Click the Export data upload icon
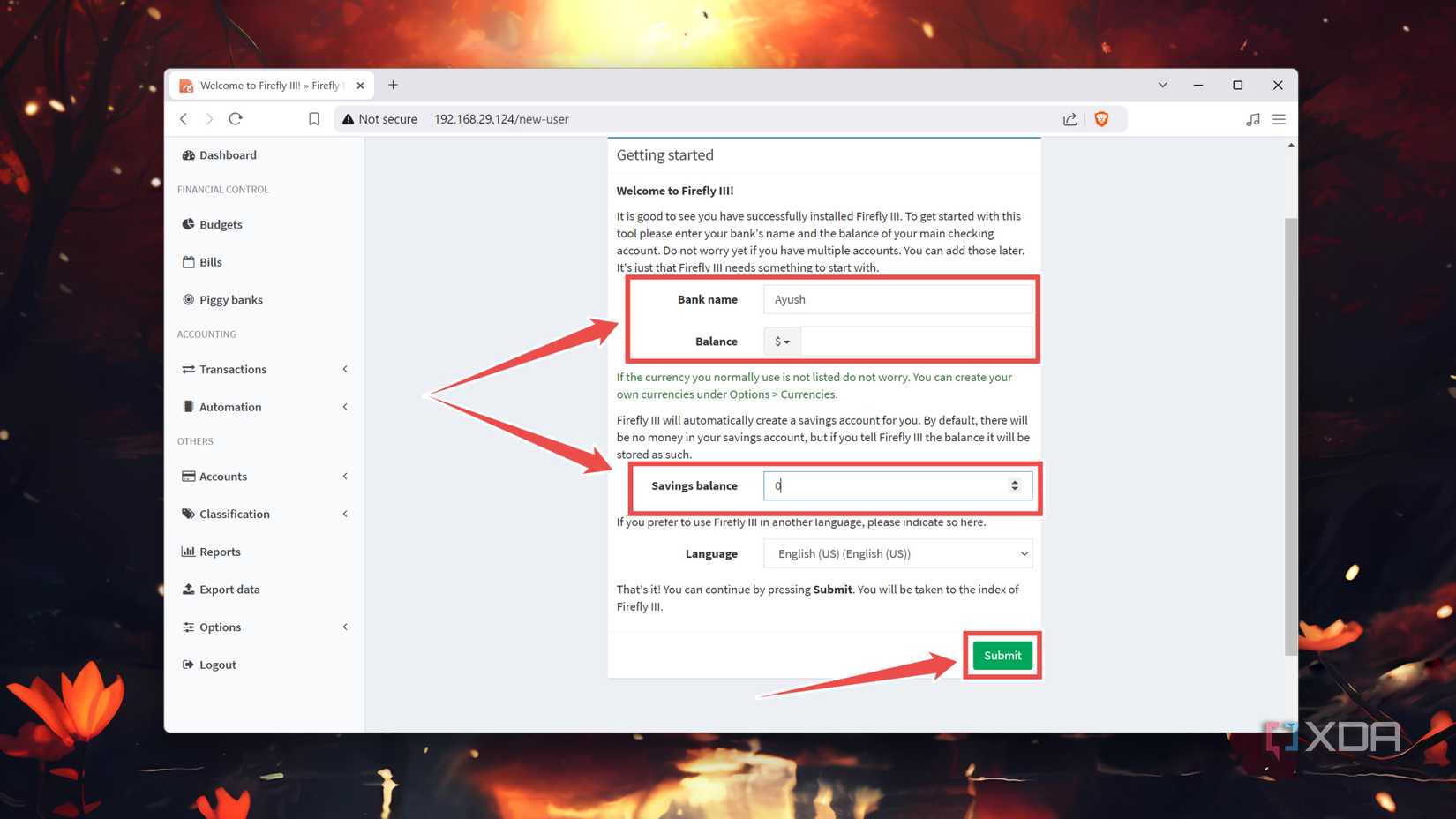Screen dimensions: 1456x819 coord(188,589)
